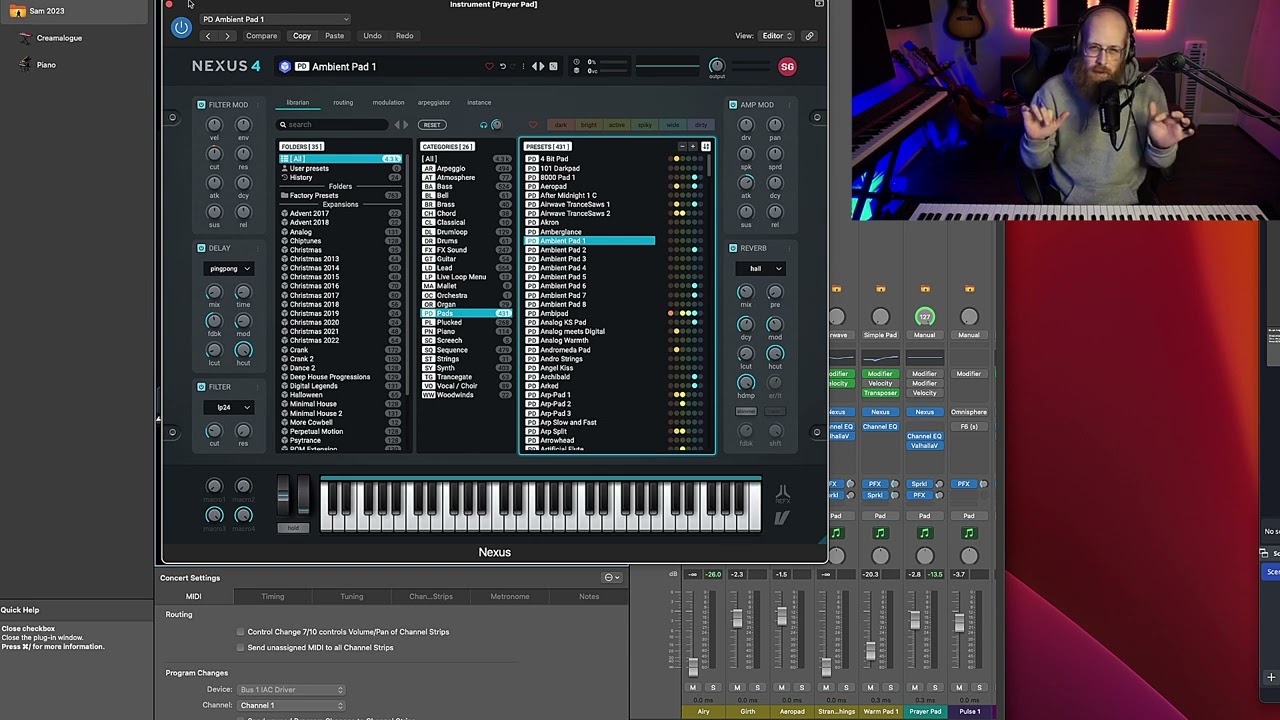Solo the Prayer Pad channel strip
1280x720 pixels.
pos(934,688)
